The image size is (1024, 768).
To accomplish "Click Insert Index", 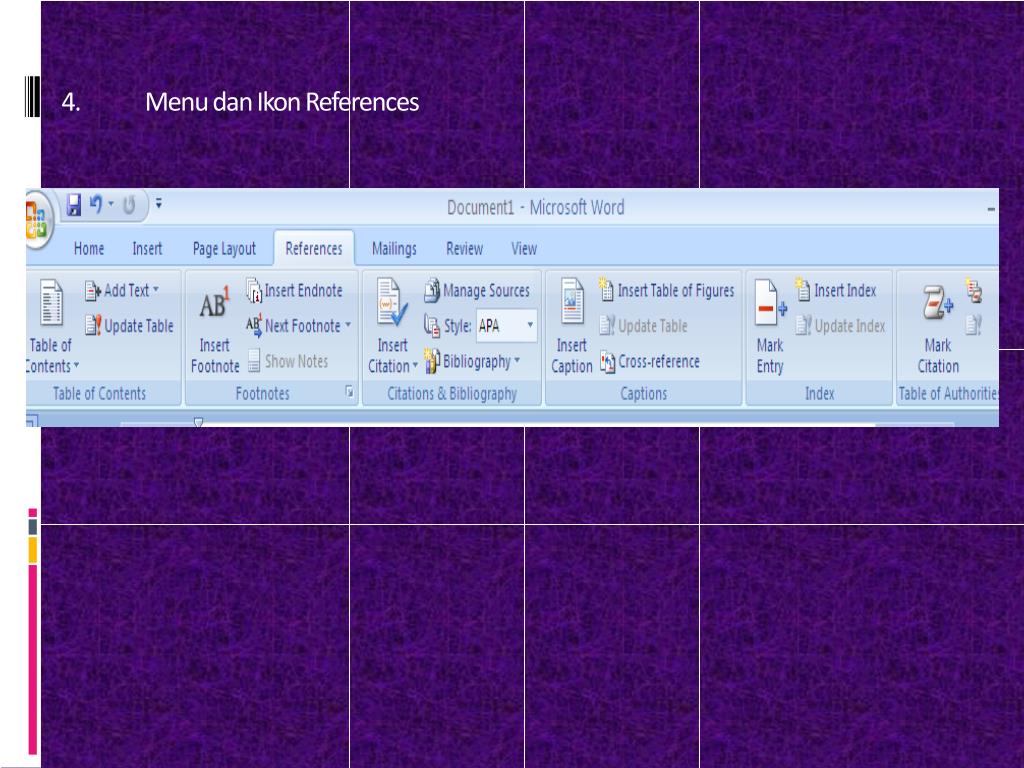I will (836, 291).
